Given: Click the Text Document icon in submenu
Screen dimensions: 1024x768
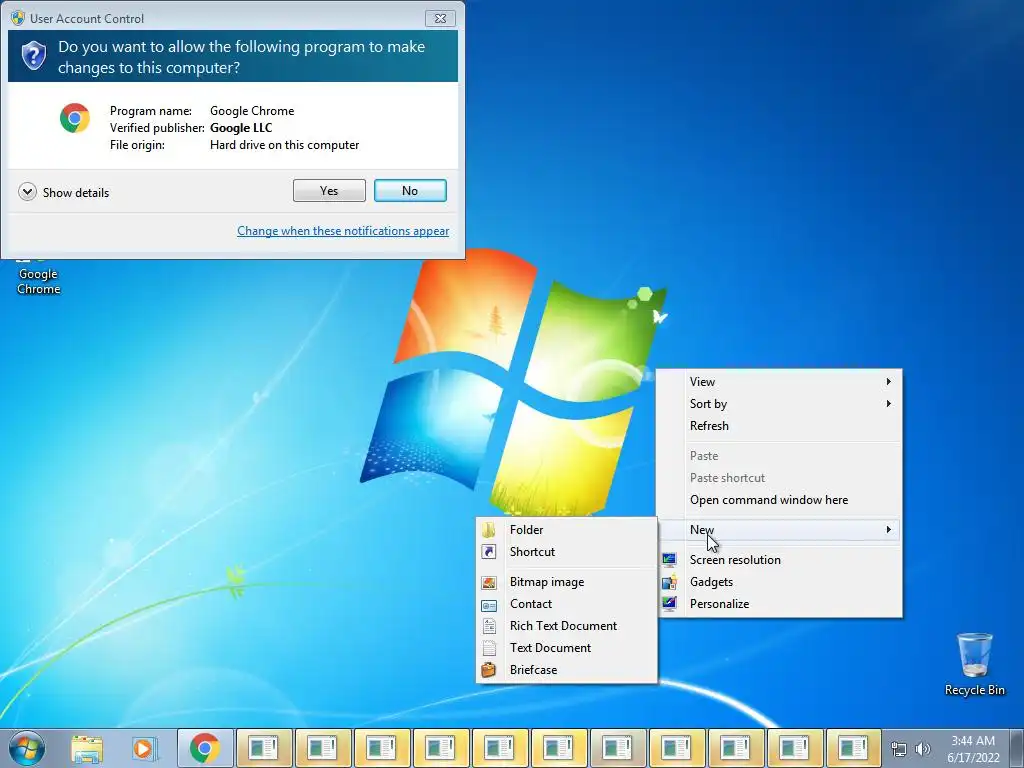Looking at the screenshot, I should click(x=489, y=648).
